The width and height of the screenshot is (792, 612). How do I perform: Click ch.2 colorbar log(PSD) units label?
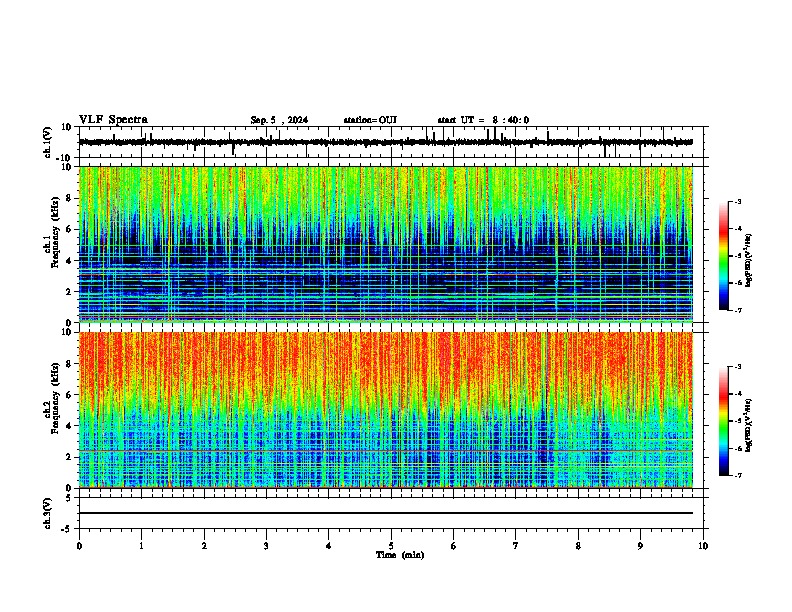pyautogui.click(x=748, y=425)
